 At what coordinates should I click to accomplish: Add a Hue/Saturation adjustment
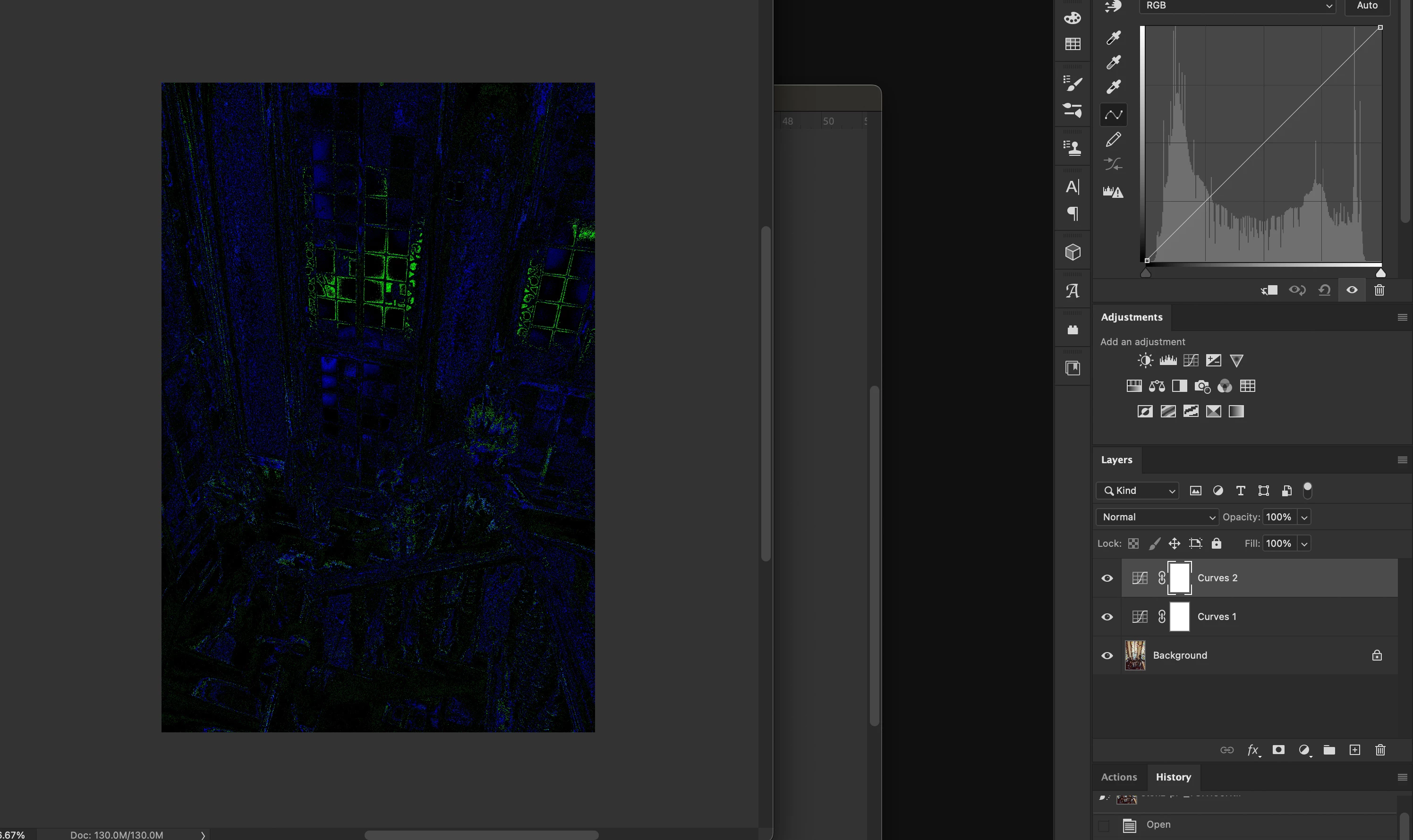(1134, 386)
